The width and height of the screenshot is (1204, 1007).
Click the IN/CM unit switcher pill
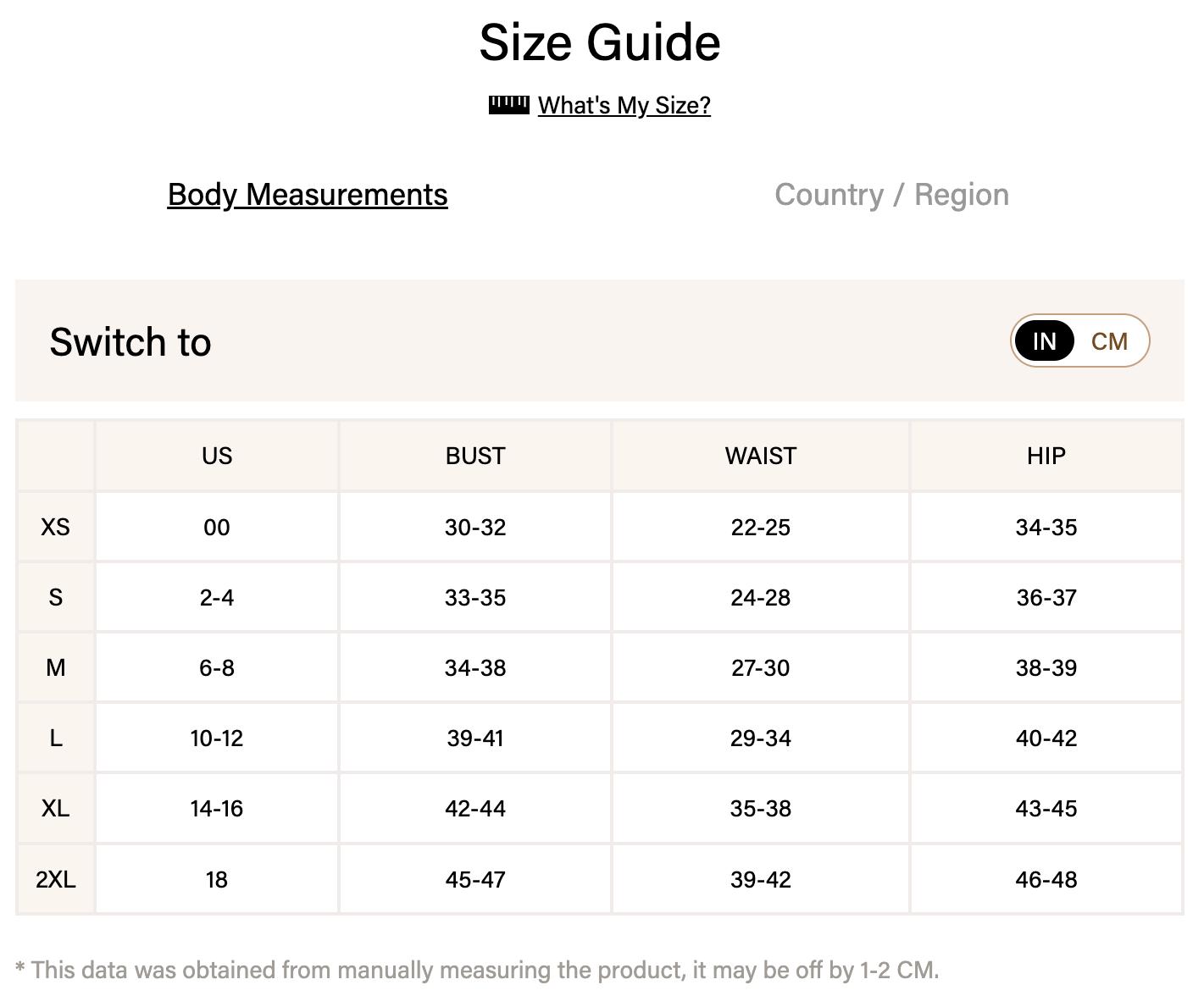(1079, 340)
